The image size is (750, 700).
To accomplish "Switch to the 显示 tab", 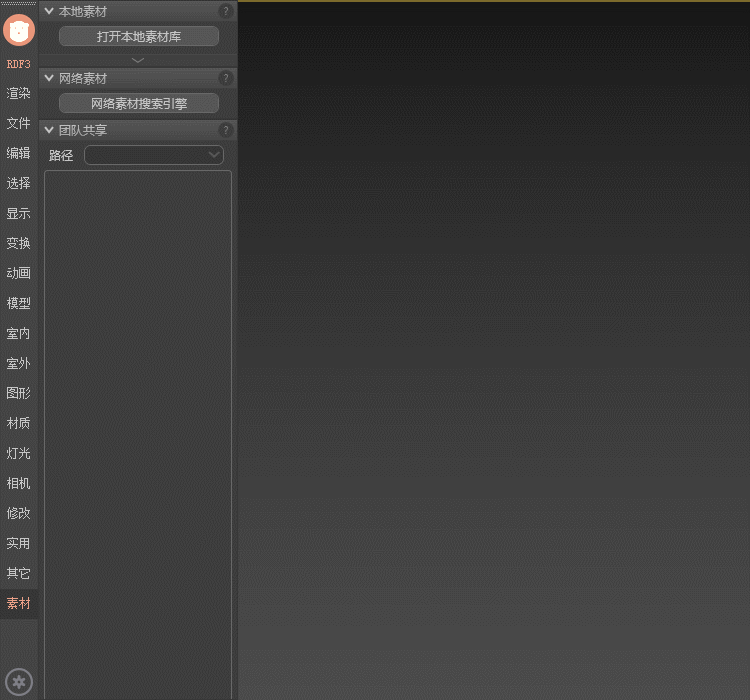I will coord(19,213).
